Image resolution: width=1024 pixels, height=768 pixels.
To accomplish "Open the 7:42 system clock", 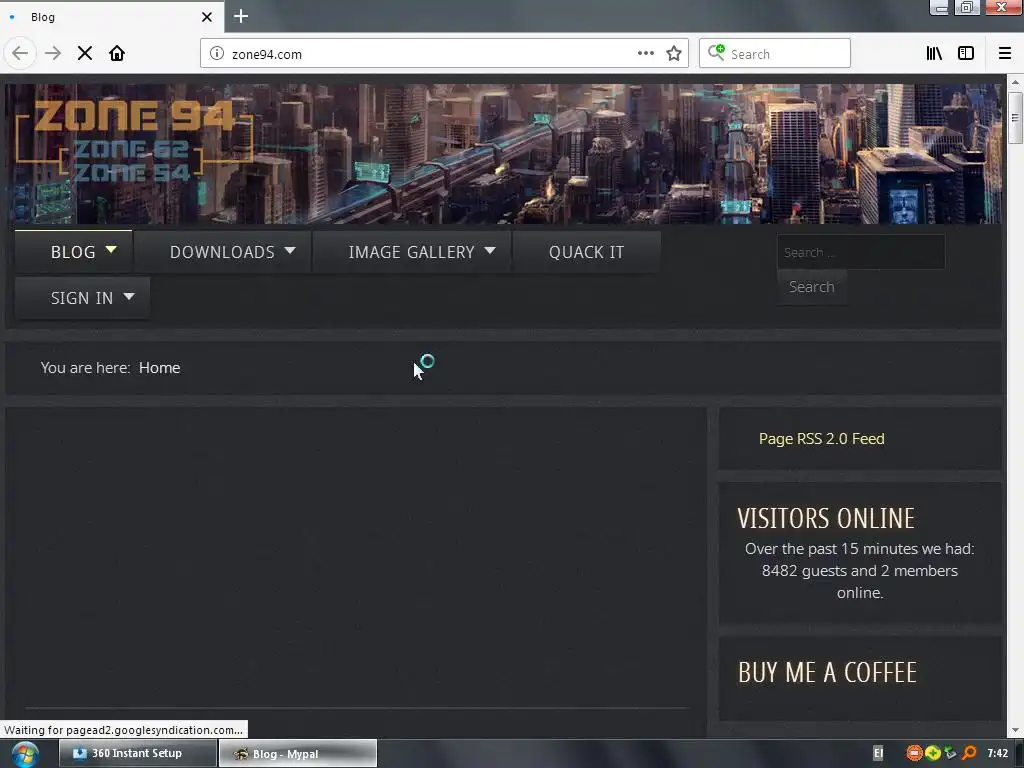I will [x=998, y=754].
